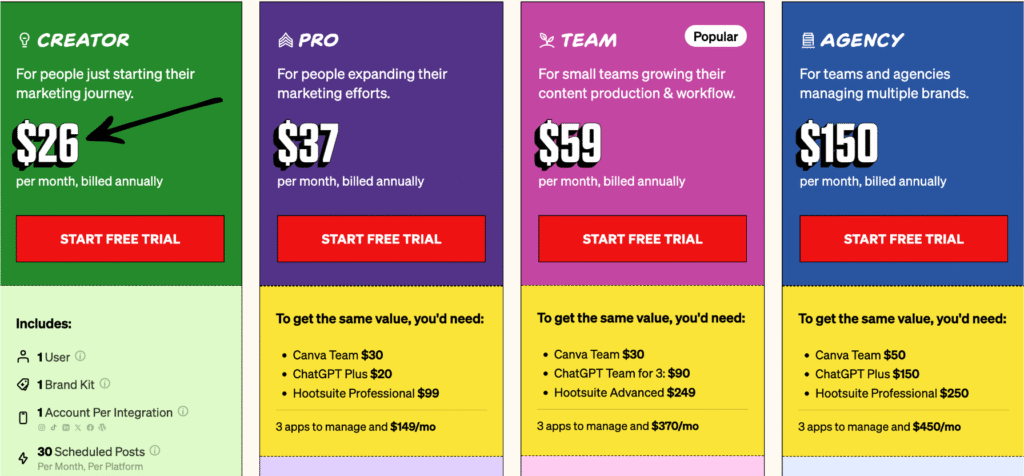
Task: Click the Pro plan chevrons icon
Action: pyautogui.click(x=285, y=41)
